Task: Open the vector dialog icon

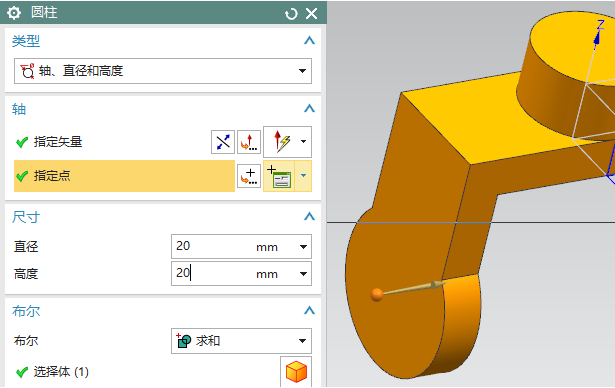Action: pyautogui.click(x=249, y=142)
